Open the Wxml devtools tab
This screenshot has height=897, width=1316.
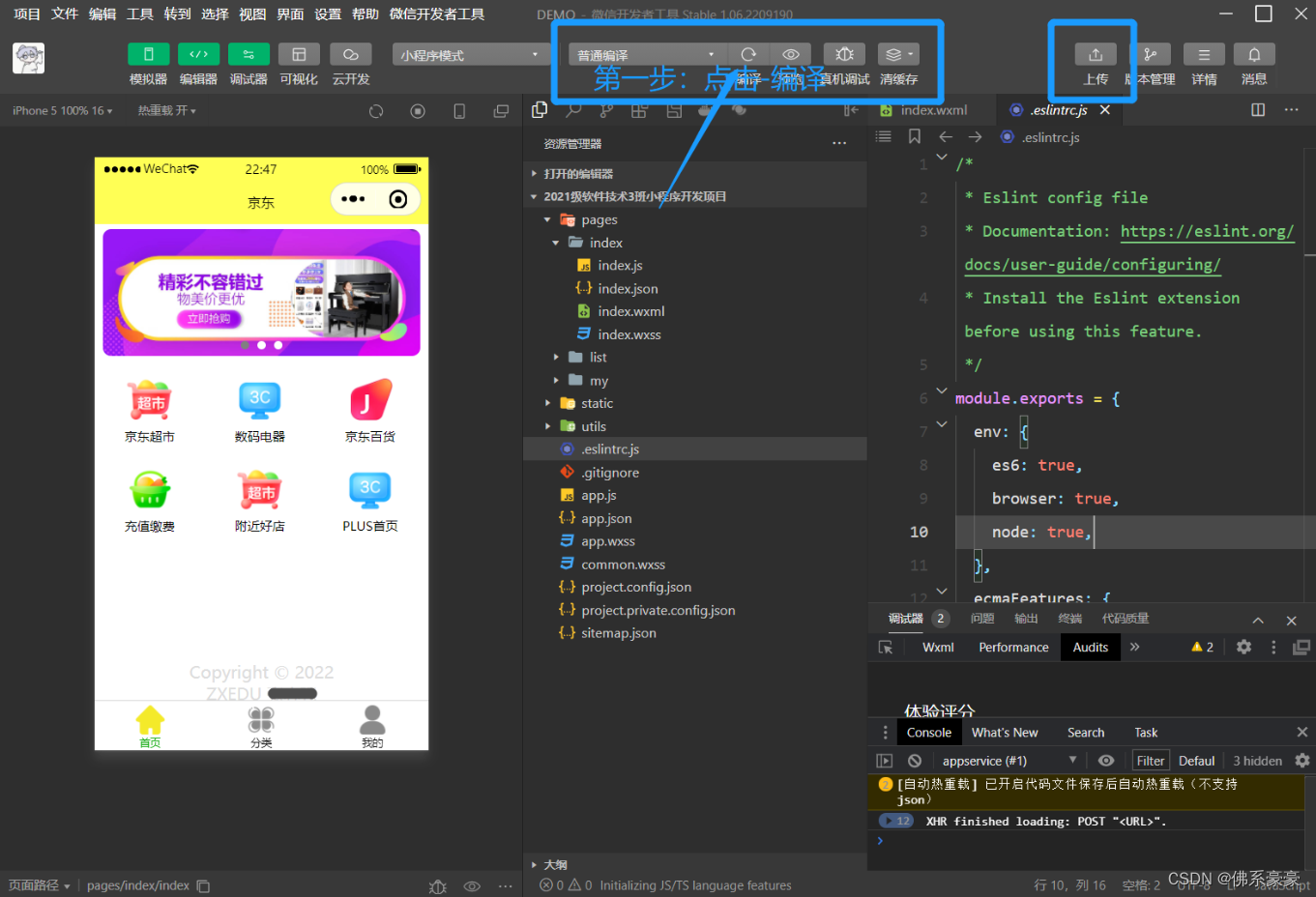pos(938,648)
